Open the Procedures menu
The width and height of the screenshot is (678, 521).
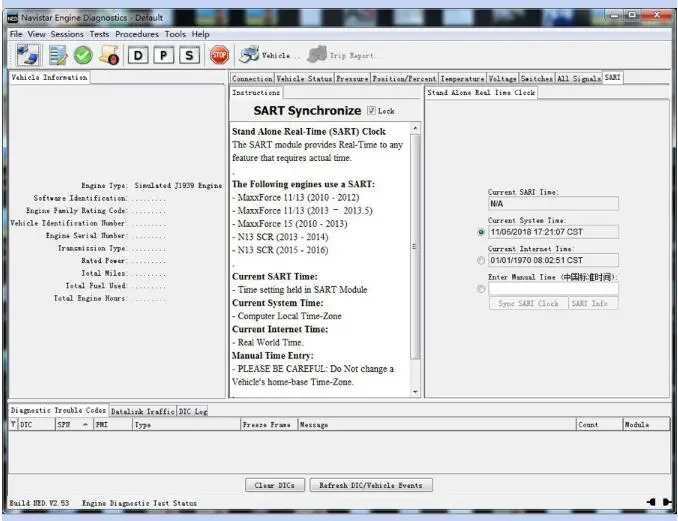[137, 34]
